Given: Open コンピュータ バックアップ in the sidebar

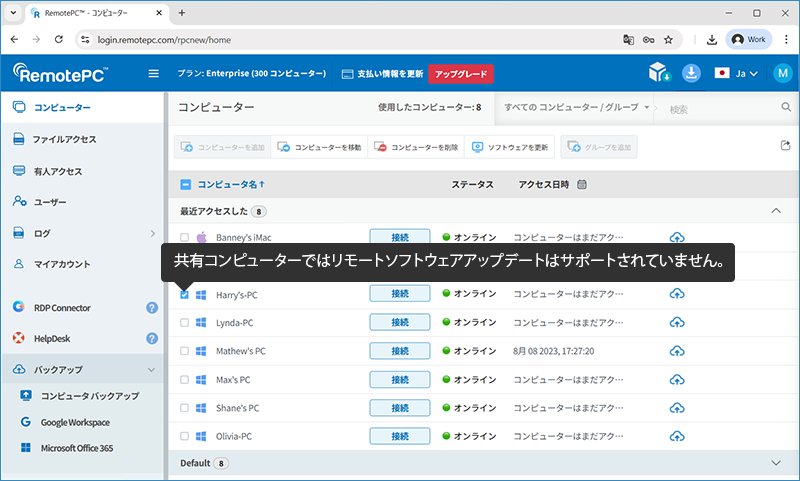Looking at the screenshot, I should click(x=82, y=395).
